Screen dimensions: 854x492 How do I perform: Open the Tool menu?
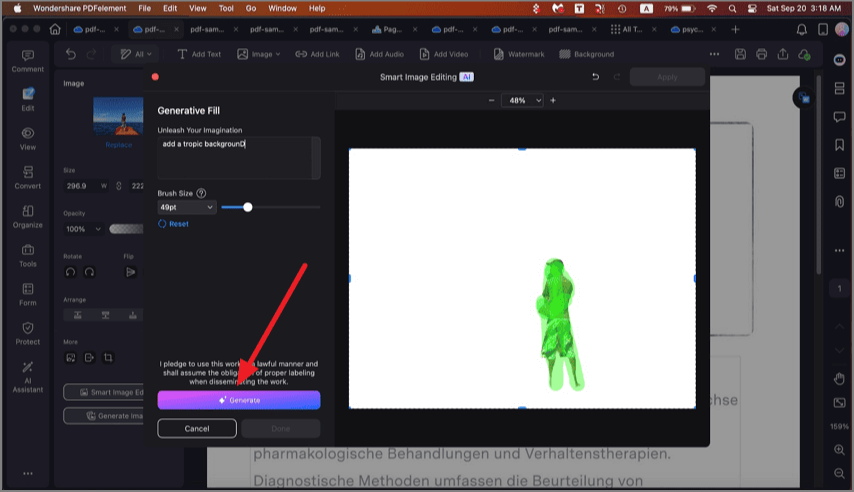[x=226, y=8]
